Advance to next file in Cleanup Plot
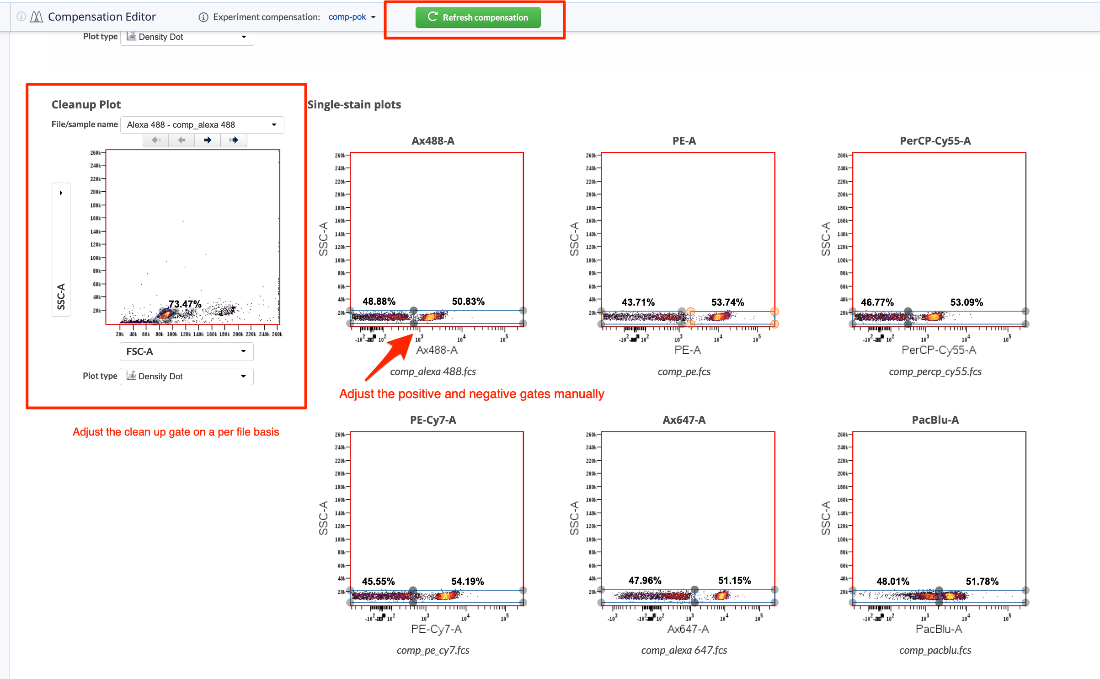Viewport: 1100px width, 679px height. click(207, 141)
